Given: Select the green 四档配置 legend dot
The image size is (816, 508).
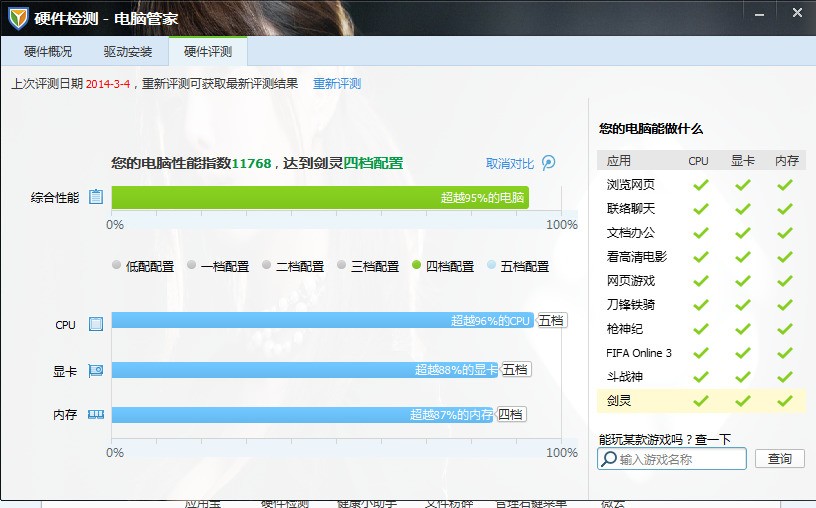Looking at the screenshot, I should point(416,264).
